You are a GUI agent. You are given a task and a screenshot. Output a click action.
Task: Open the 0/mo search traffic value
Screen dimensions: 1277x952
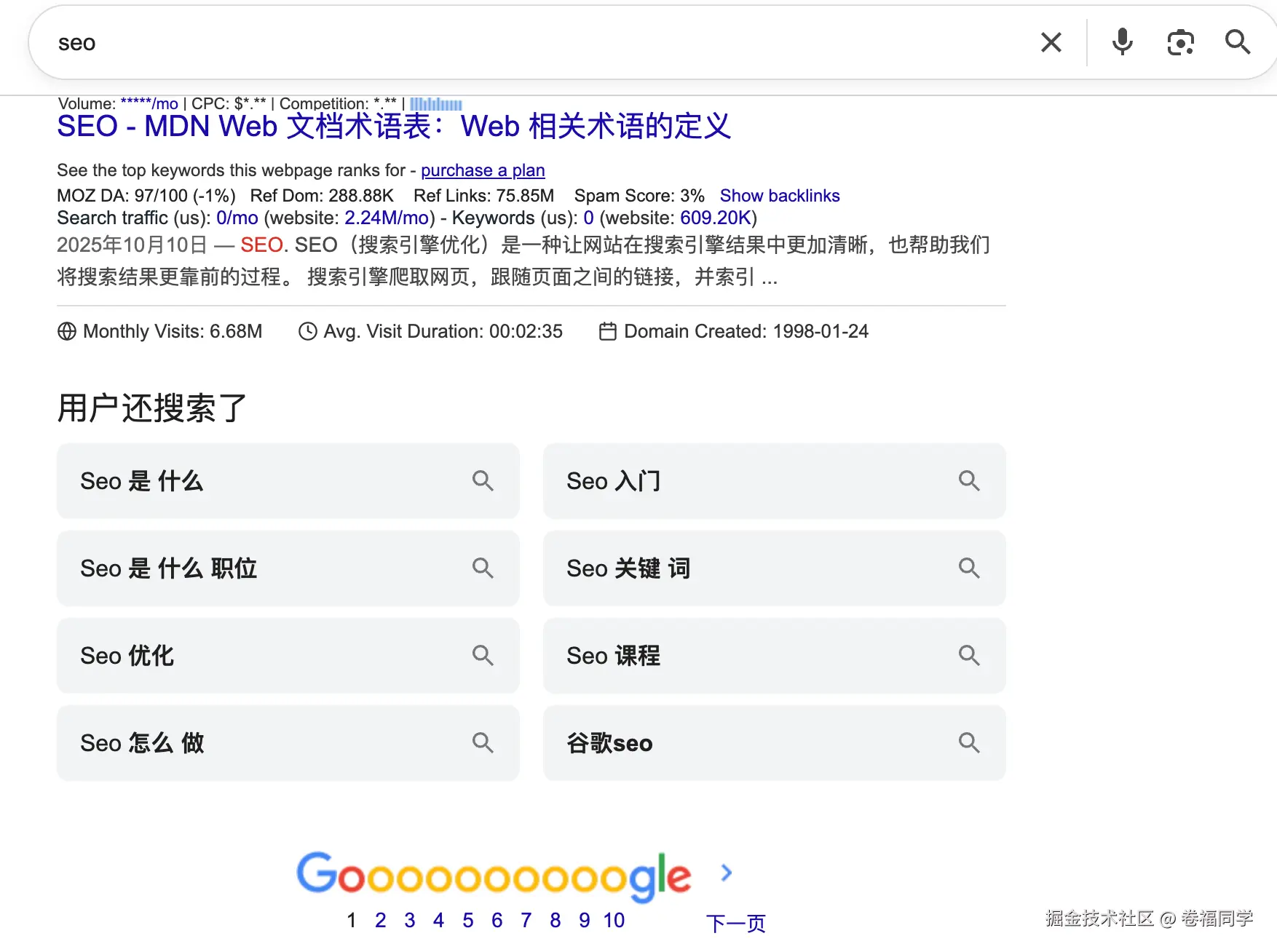(237, 218)
